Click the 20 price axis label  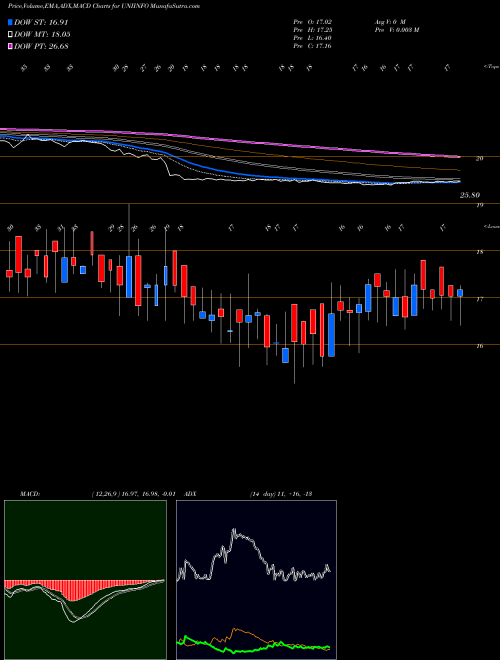(479, 158)
